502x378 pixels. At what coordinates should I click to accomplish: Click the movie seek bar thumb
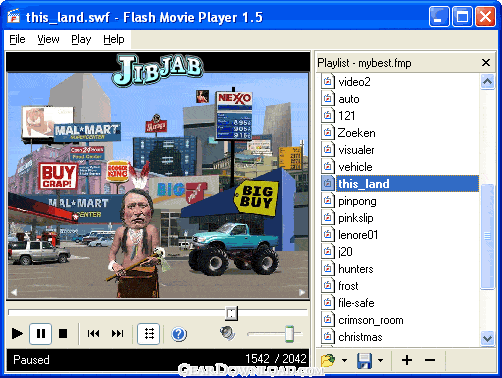pos(231,313)
